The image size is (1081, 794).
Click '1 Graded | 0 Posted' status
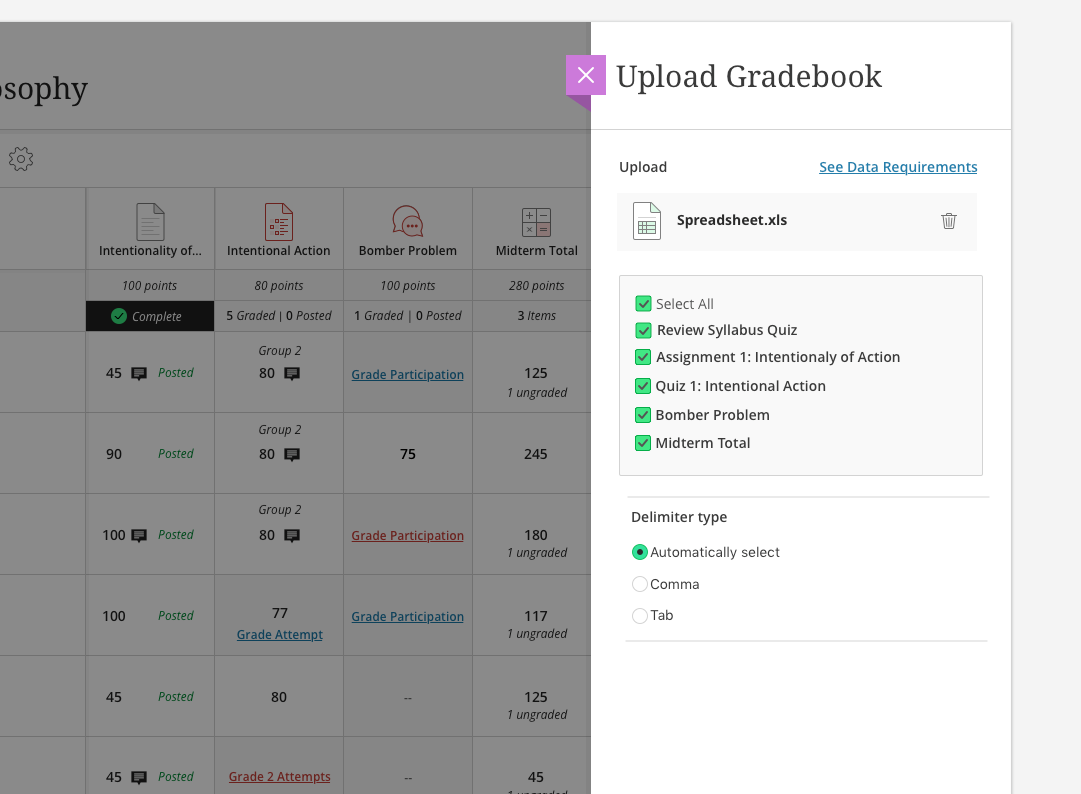click(407, 316)
